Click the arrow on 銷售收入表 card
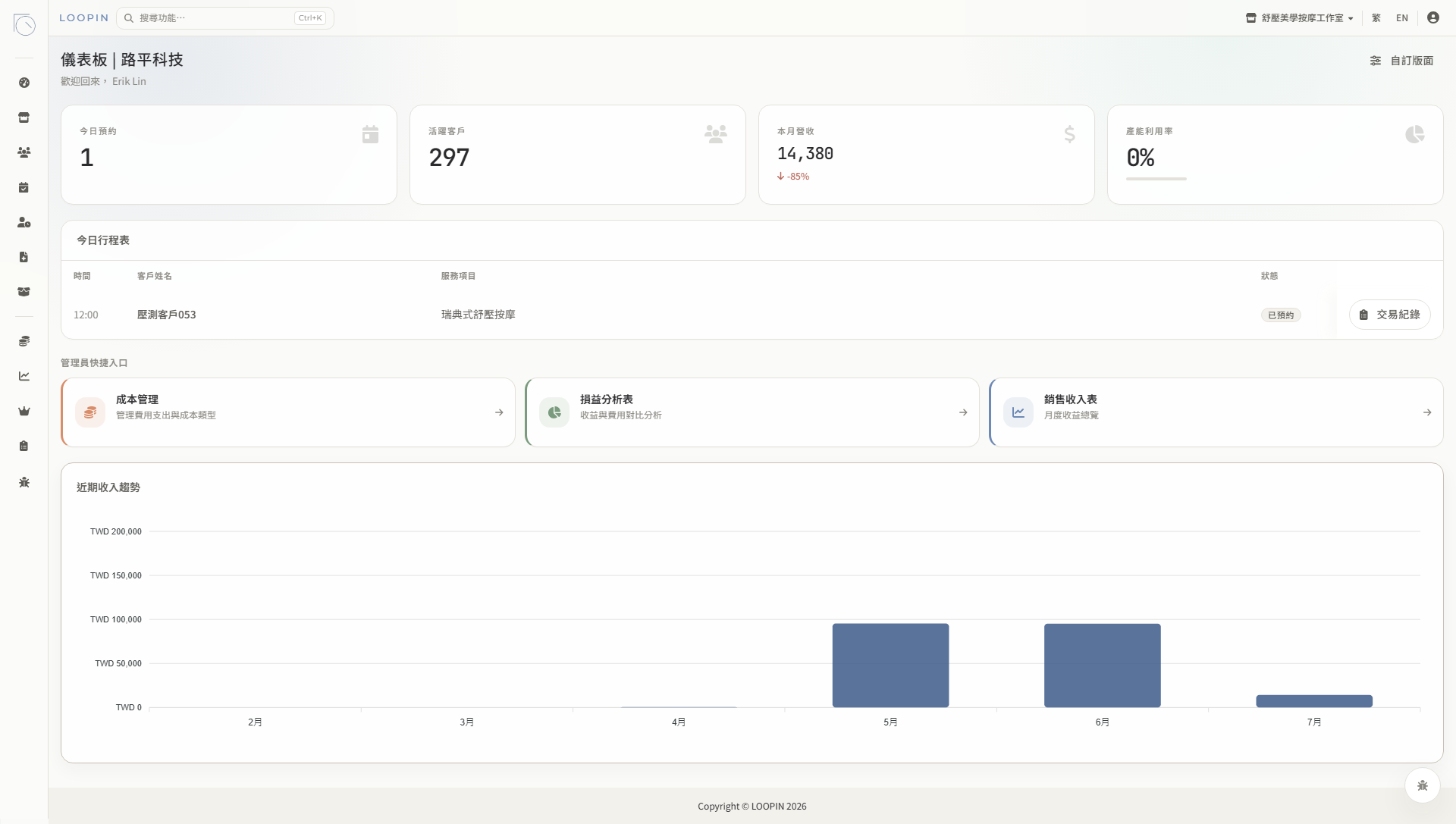The height and width of the screenshot is (824, 1456). [1427, 412]
